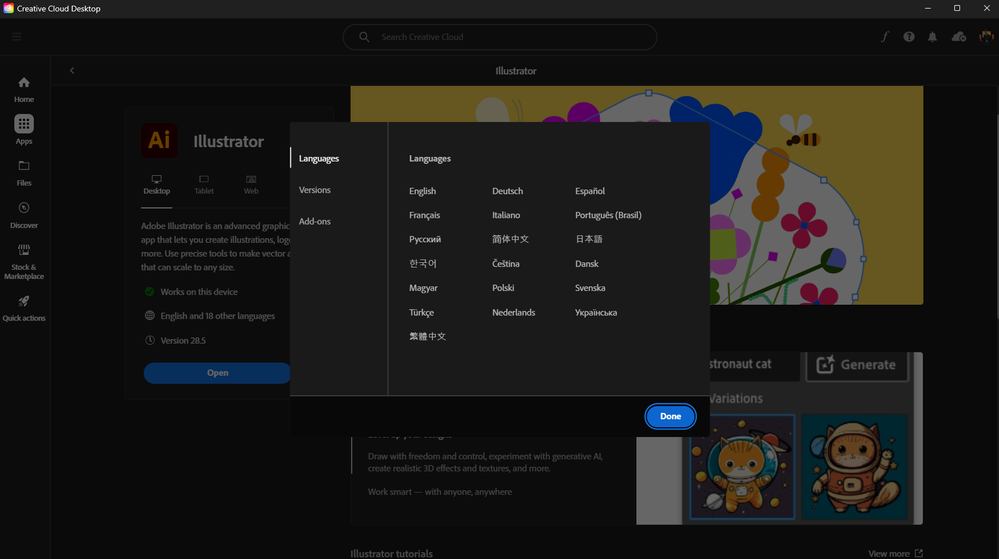Screen dimensions: 999x559
Task: Select the Tablet platform tab
Action: [204, 185]
